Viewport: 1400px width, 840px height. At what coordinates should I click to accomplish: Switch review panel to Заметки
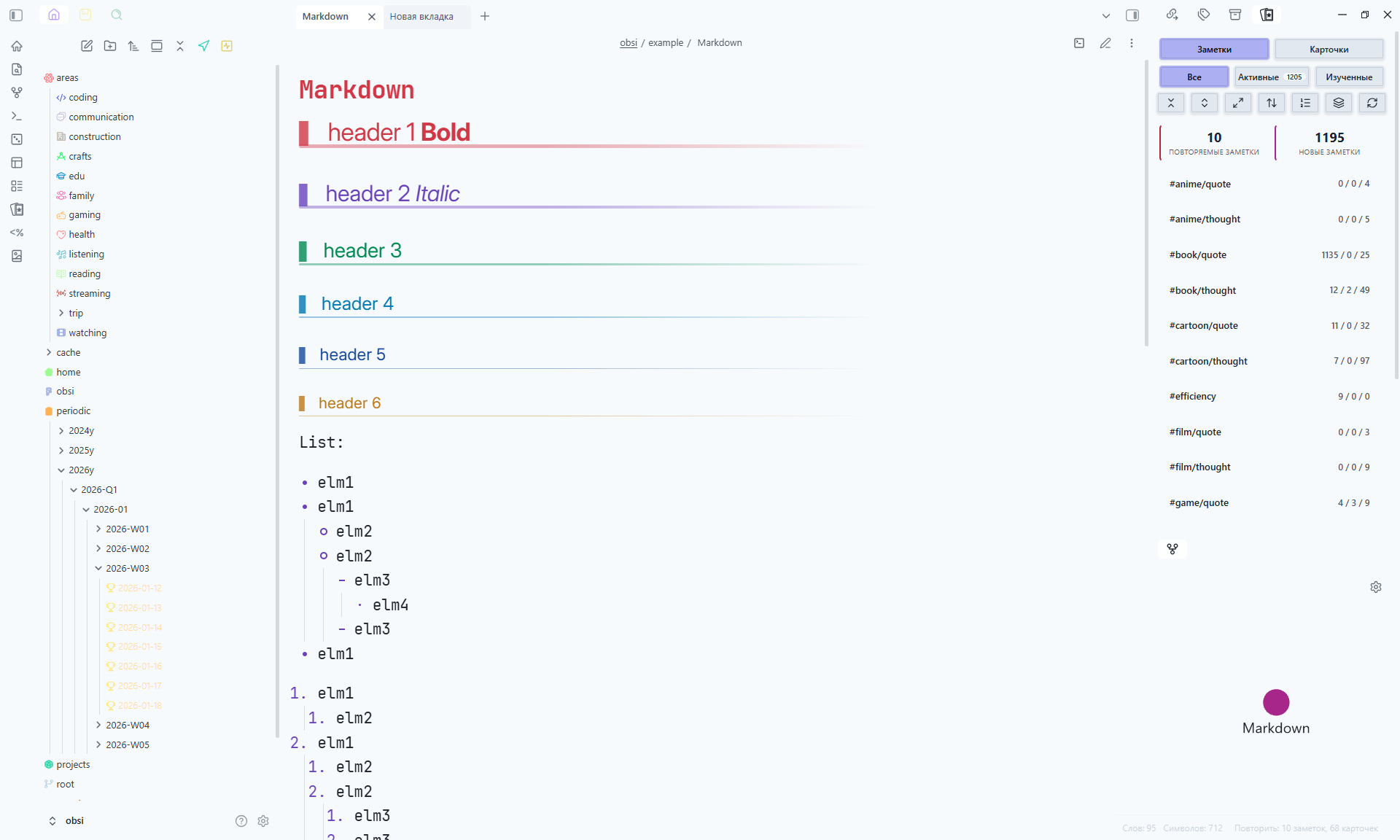click(x=1214, y=49)
